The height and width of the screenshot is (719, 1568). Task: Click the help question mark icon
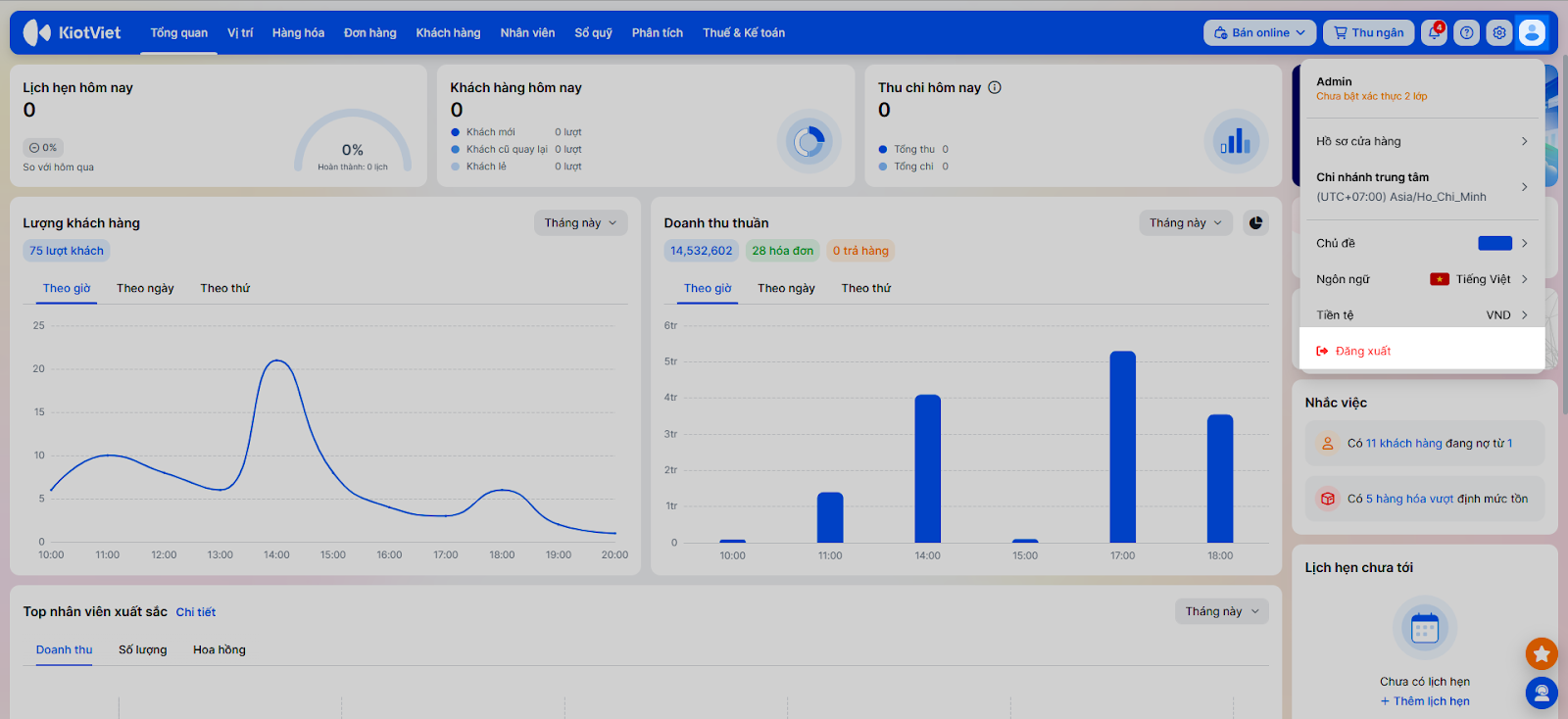point(1467,32)
